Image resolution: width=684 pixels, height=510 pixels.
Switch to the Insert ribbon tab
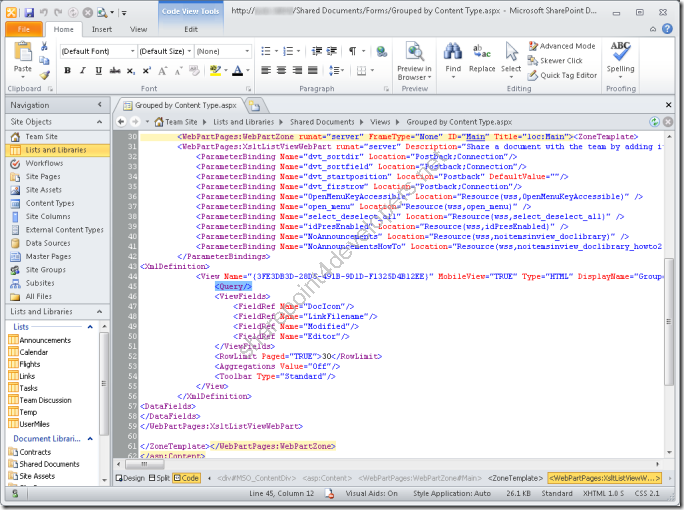[102, 29]
